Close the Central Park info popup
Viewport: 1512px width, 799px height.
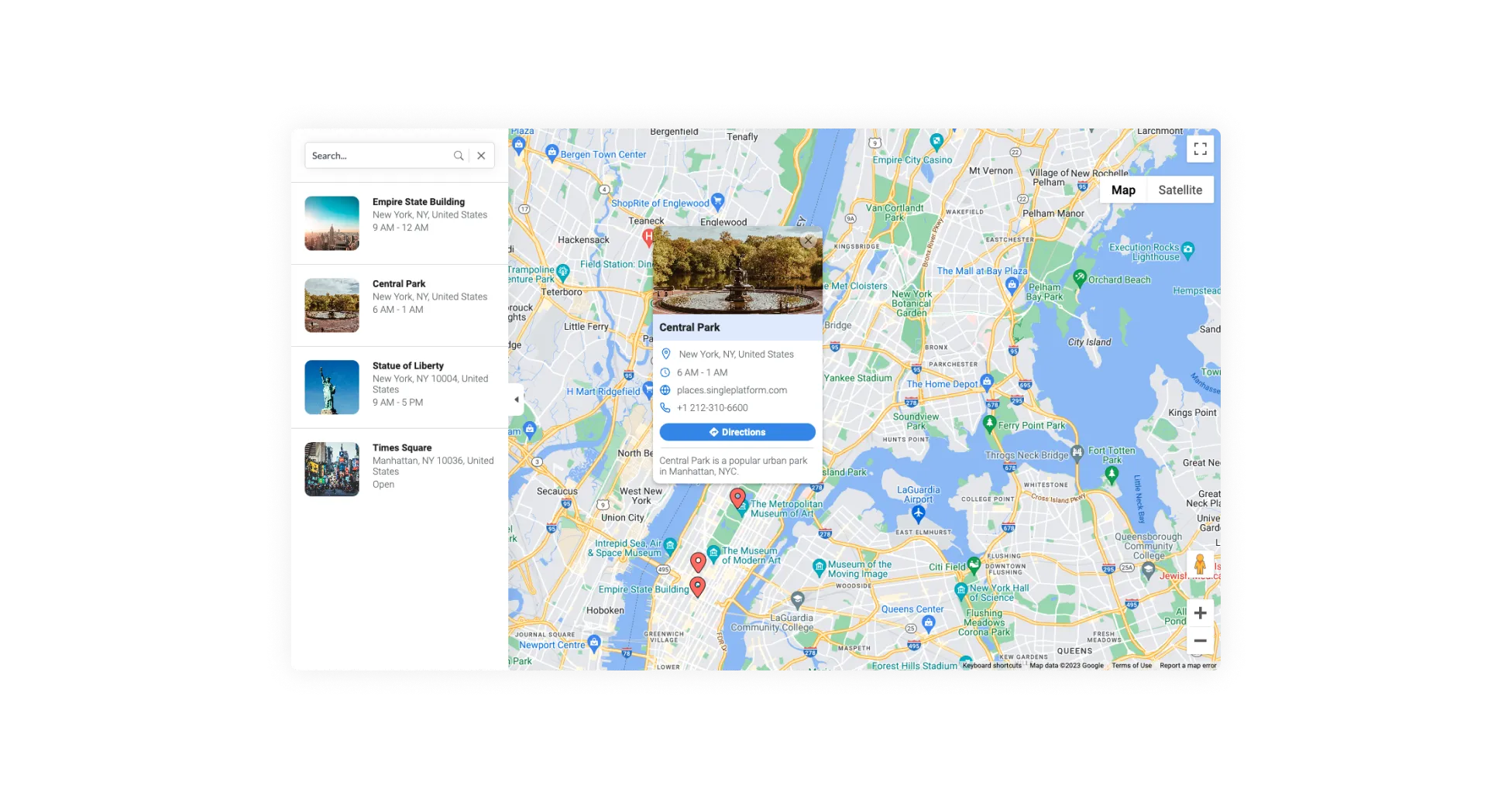808,241
